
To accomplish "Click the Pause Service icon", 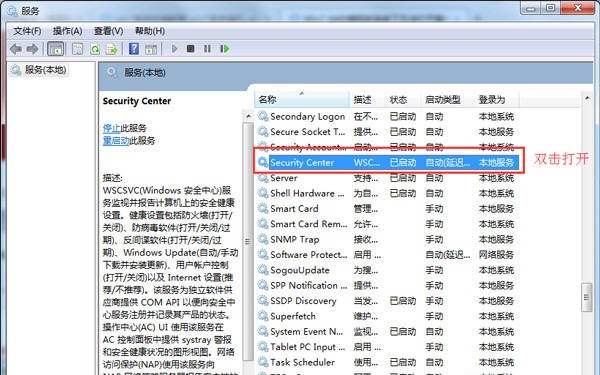I will coord(207,49).
